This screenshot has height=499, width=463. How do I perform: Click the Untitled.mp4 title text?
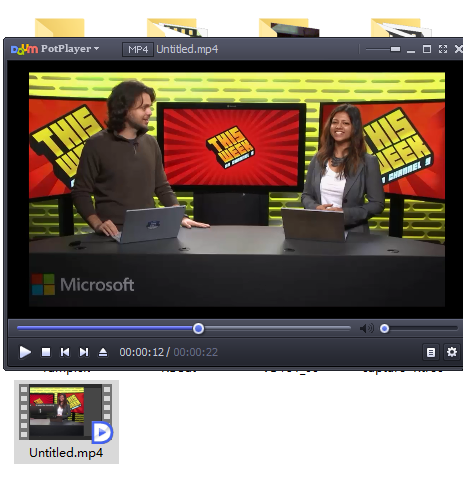[x=187, y=49]
